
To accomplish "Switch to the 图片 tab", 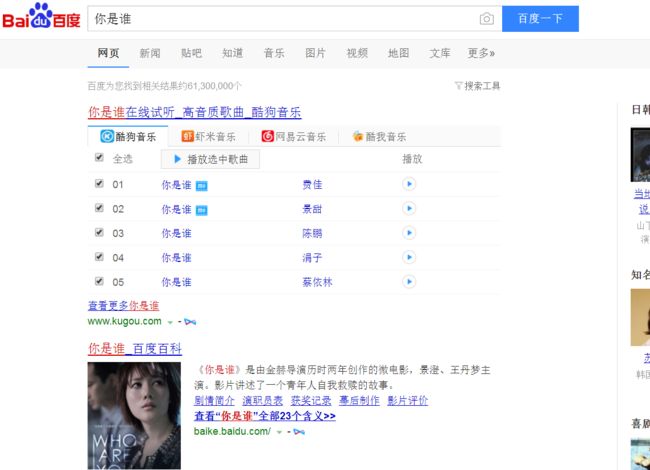I will (315, 53).
